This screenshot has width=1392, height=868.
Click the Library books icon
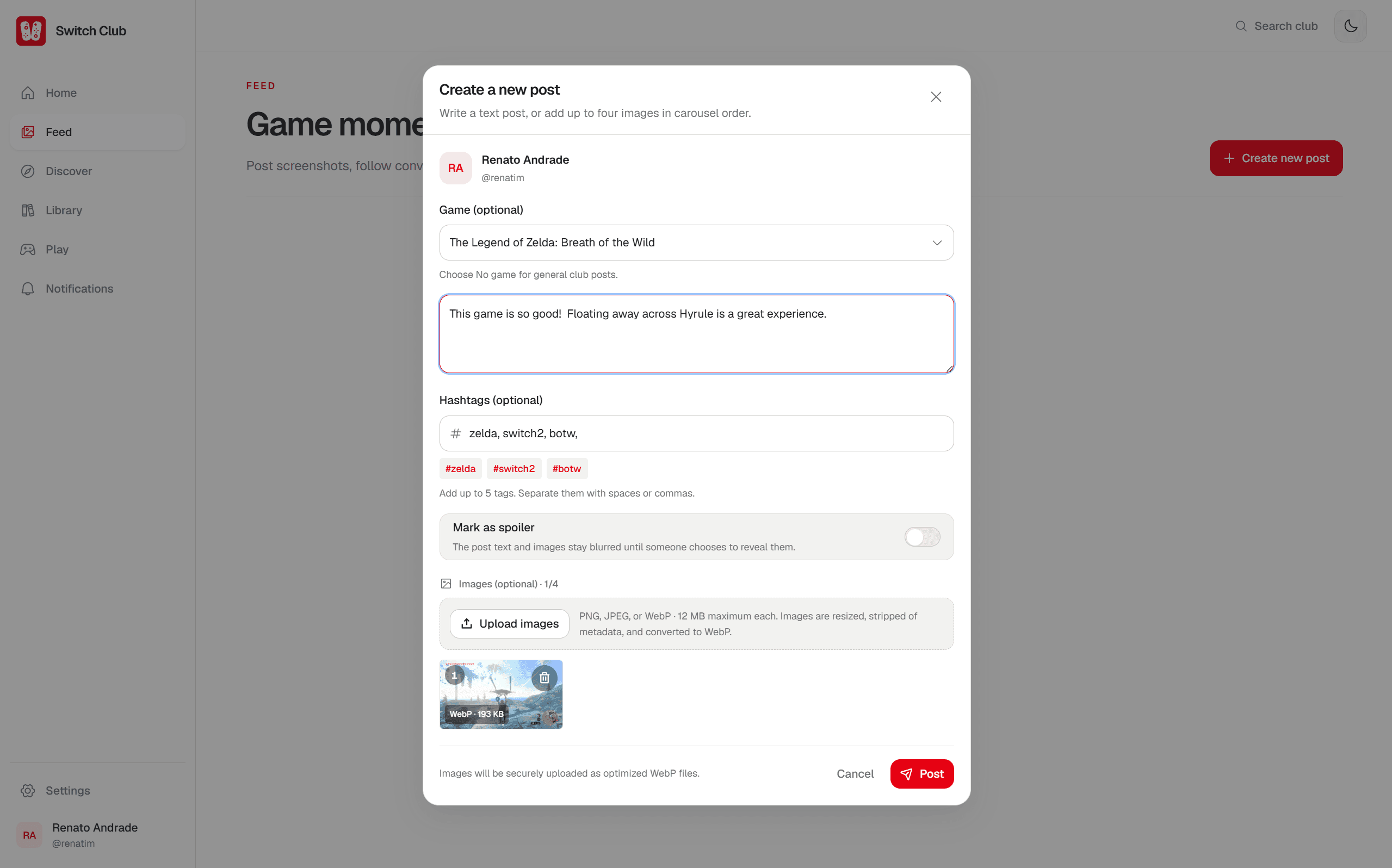click(x=28, y=210)
